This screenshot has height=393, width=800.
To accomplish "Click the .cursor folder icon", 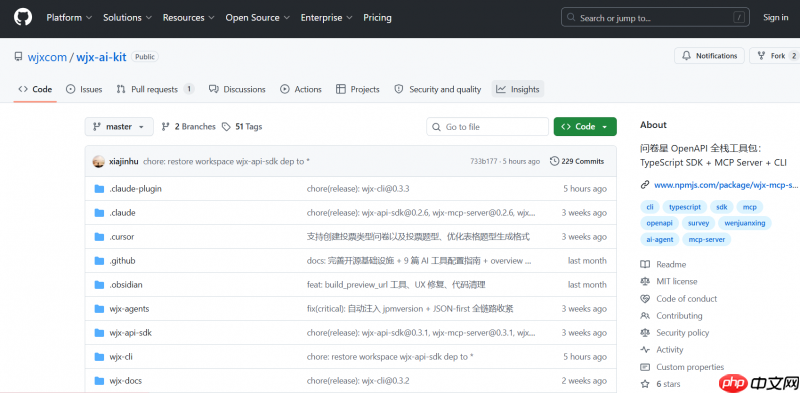I will tap(99, 237).
